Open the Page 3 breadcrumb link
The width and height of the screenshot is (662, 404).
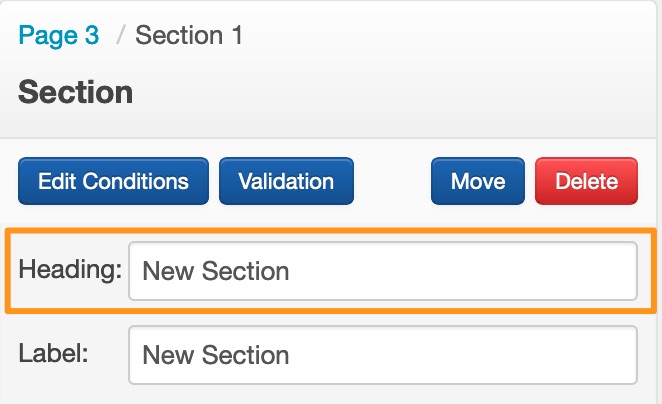coord(59,36)
